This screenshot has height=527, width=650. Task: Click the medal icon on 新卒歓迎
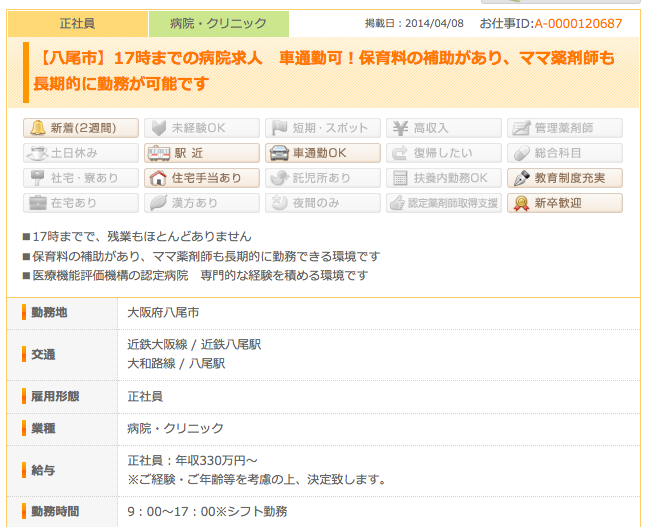[x=521, y=203]
